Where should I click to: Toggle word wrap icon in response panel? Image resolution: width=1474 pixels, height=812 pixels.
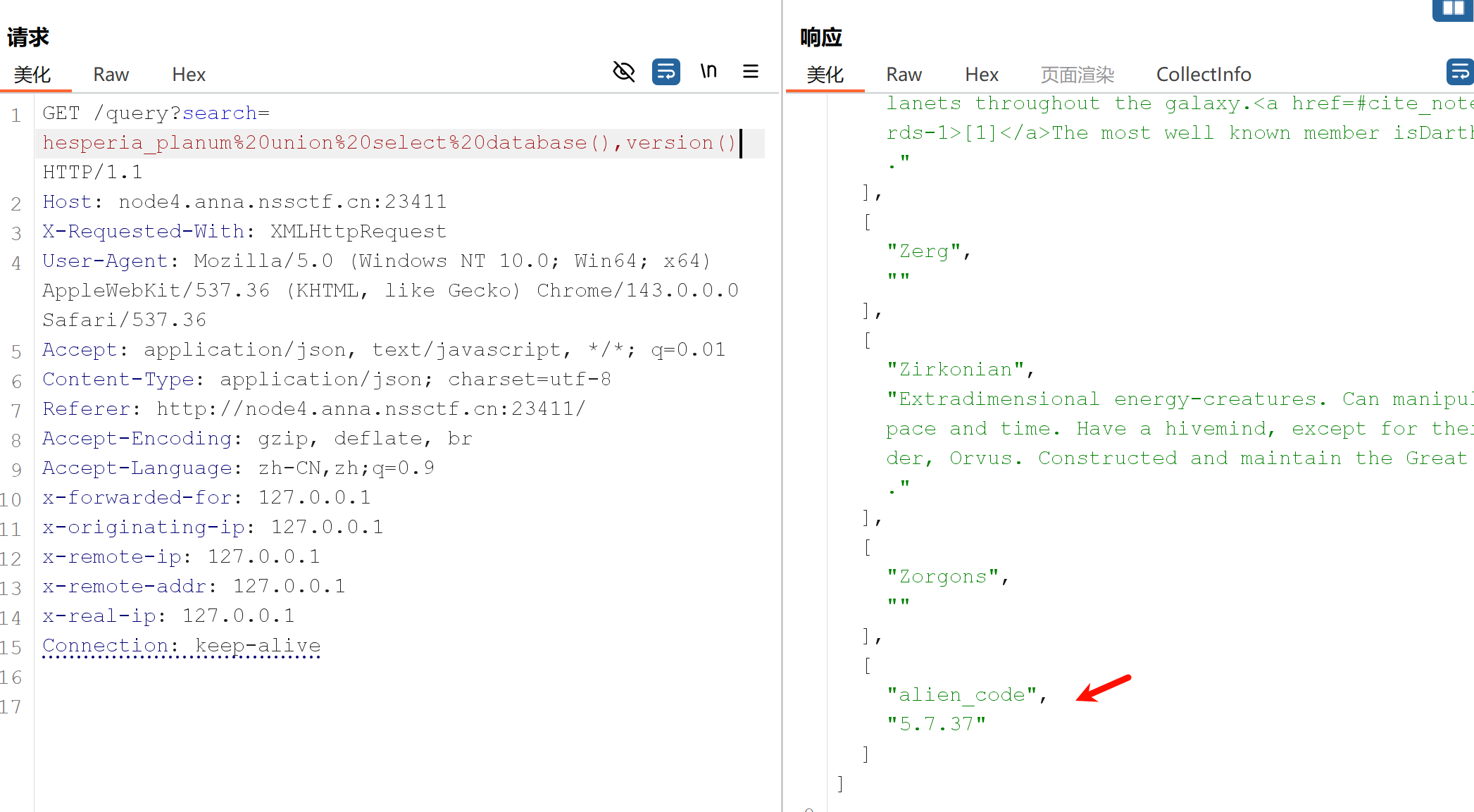coord(1459,71)
